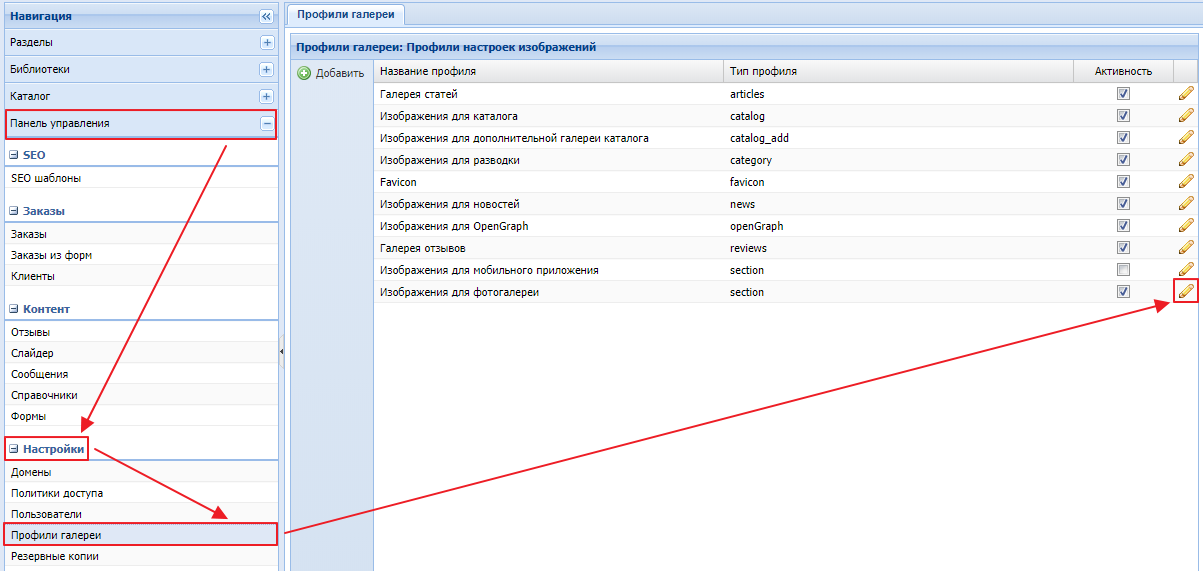1203x571 pixels.
Task: Open SEO шаблоны link
Action: [x=46, y=178]
